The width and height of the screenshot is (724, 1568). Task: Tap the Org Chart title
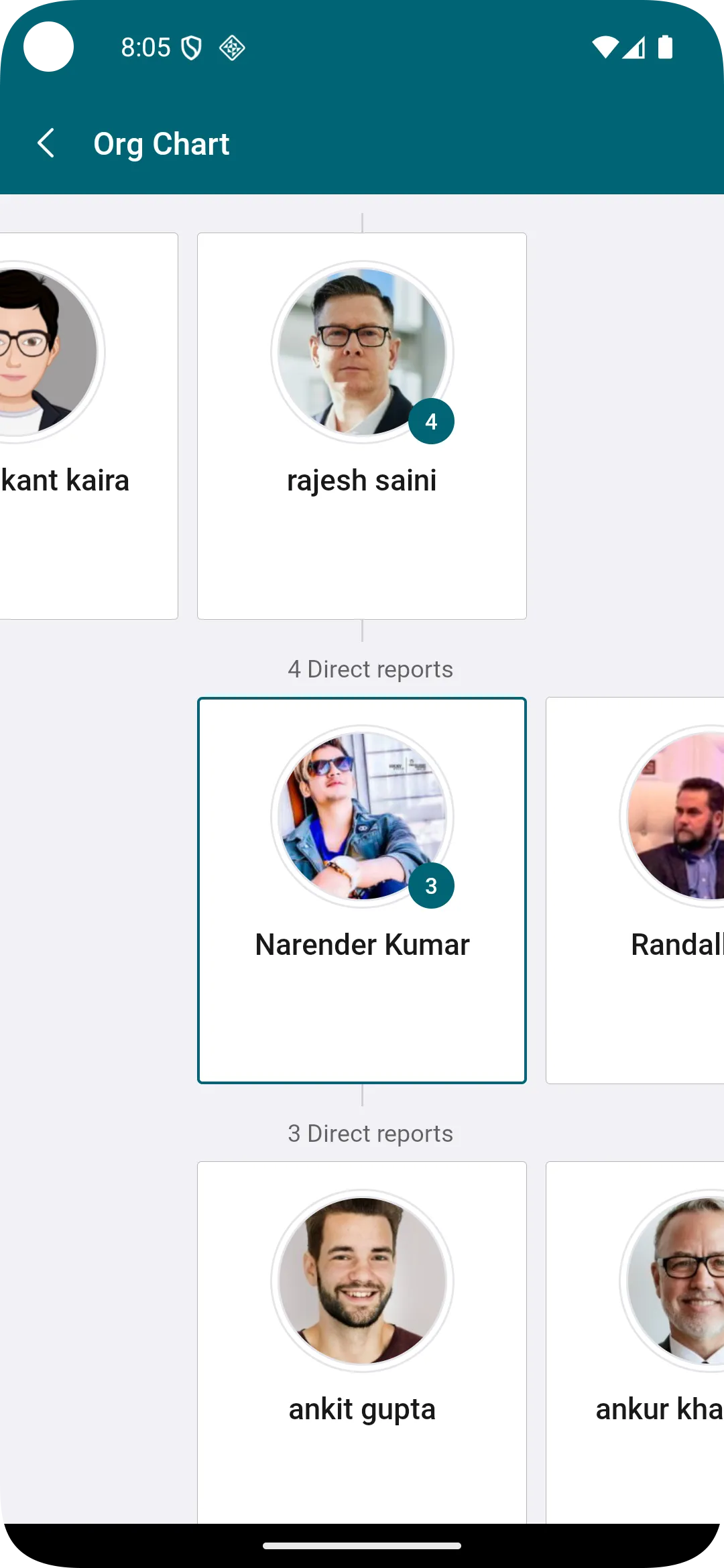coord(162,144)
